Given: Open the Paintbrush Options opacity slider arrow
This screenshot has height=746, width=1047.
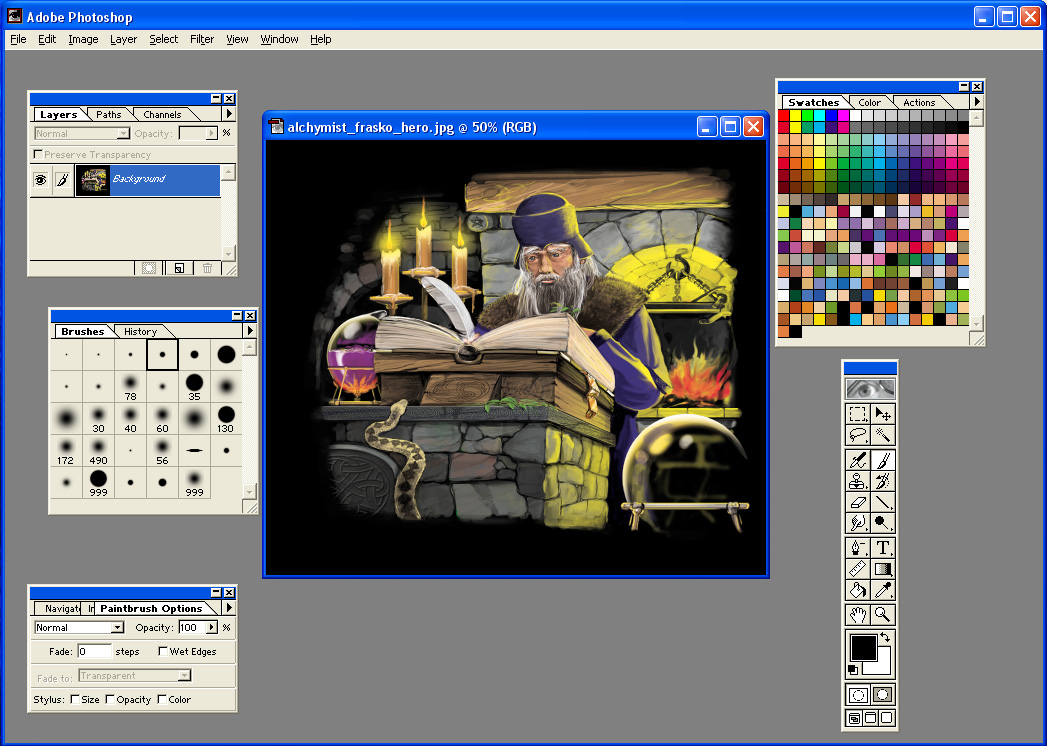Looking at the screenshot, I should pos(212,627).
